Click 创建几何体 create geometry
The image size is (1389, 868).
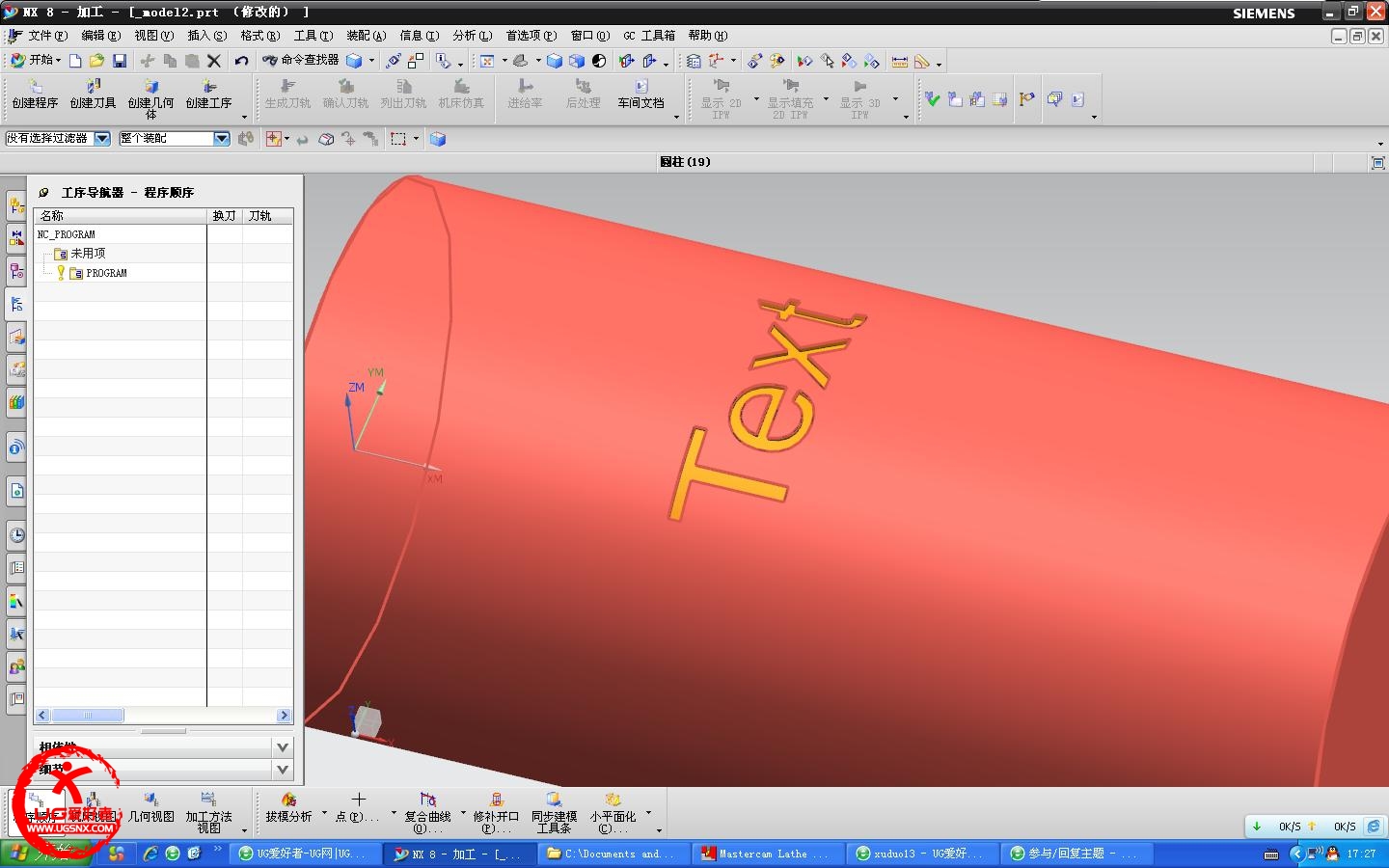(x=151, y=98)
